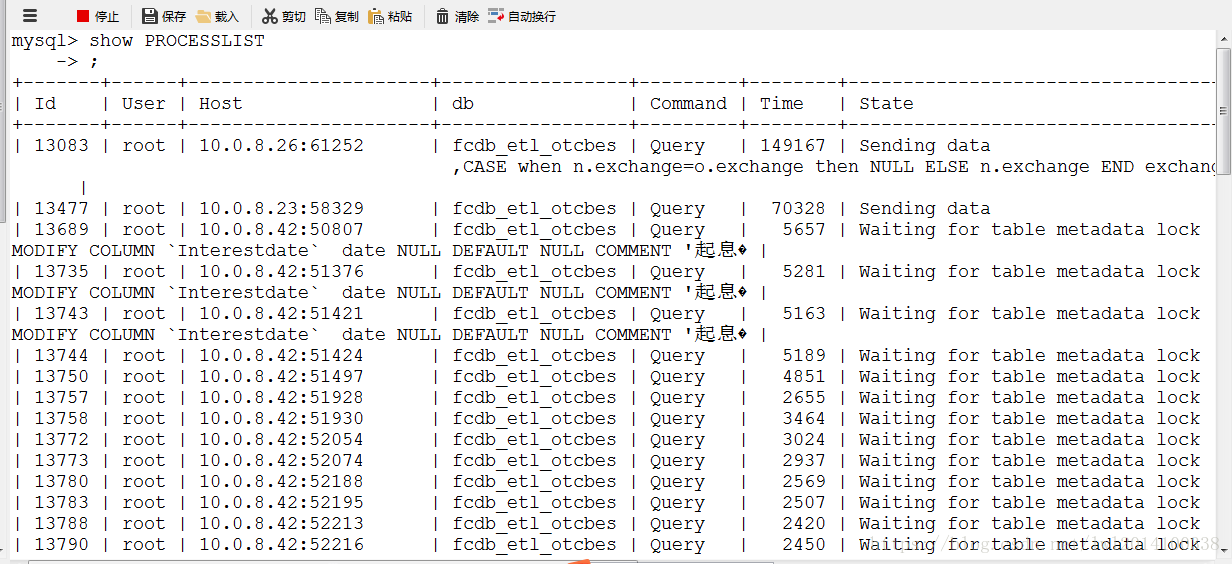Click the red 停止 (Stop) button
Viewport: 1232px width, 564px height.
click(97, 16)
